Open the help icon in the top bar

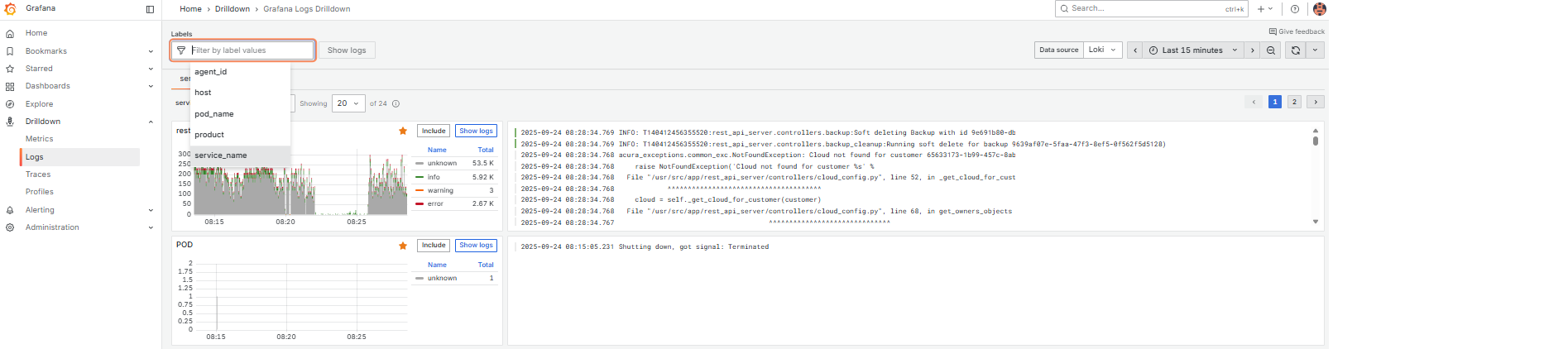(1295, 9)
